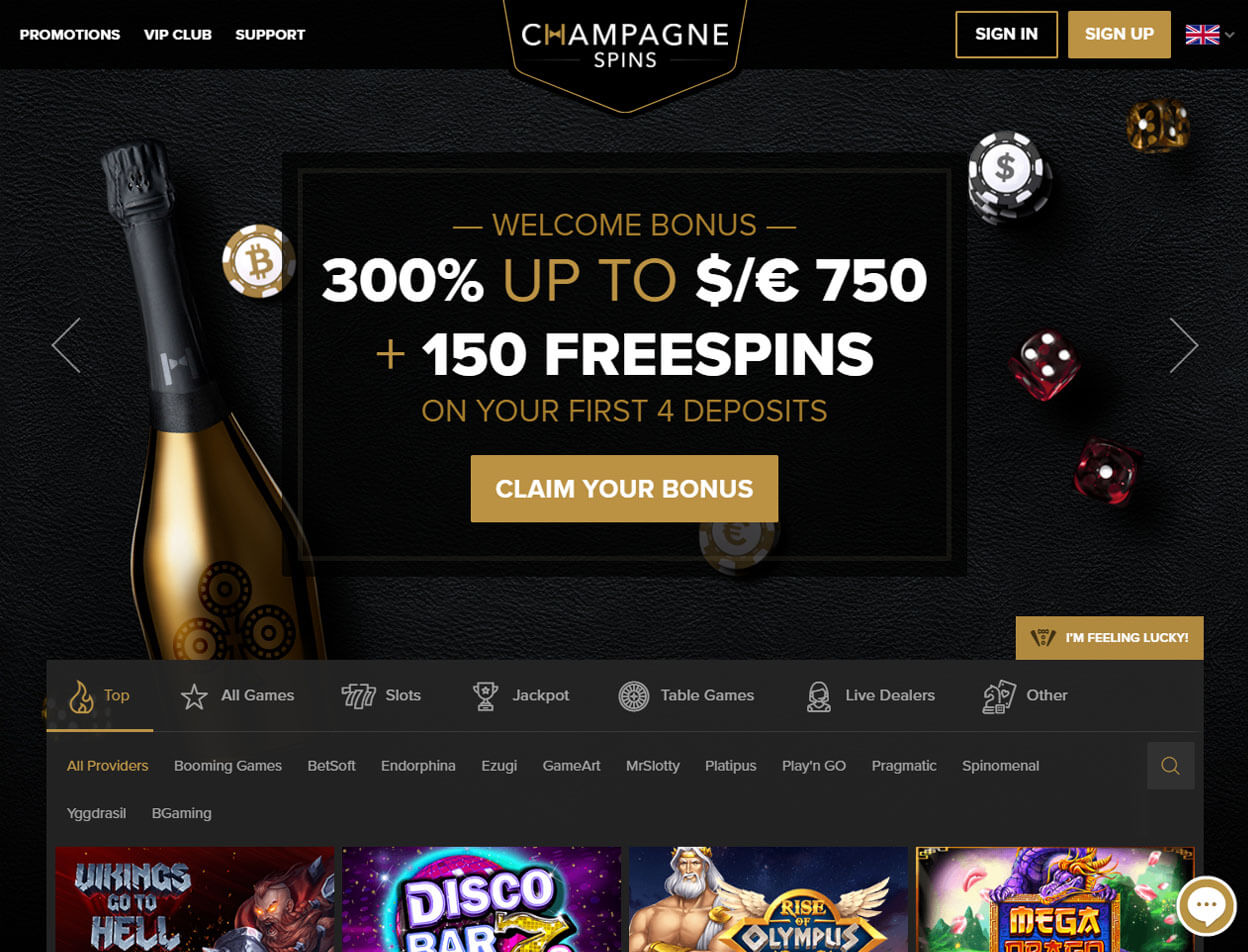Expand the language flag dropdown
Screen dimensions: 1248x952
1210,34
